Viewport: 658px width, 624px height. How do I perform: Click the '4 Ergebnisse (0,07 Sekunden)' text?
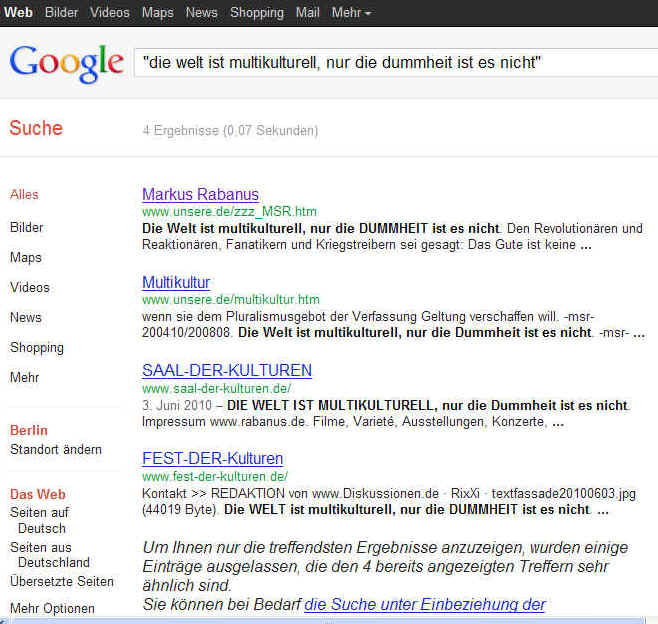[x=230, y=131]
